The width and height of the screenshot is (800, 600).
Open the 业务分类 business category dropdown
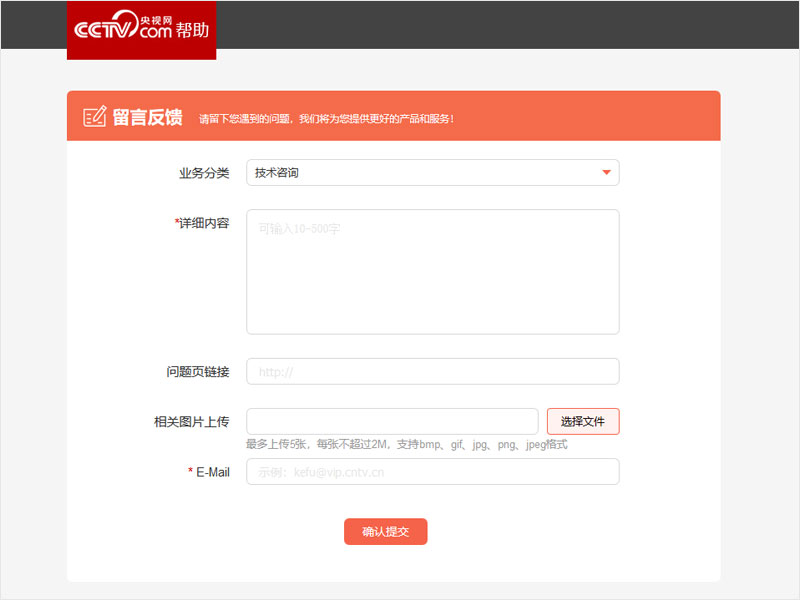tap(432, 172)
